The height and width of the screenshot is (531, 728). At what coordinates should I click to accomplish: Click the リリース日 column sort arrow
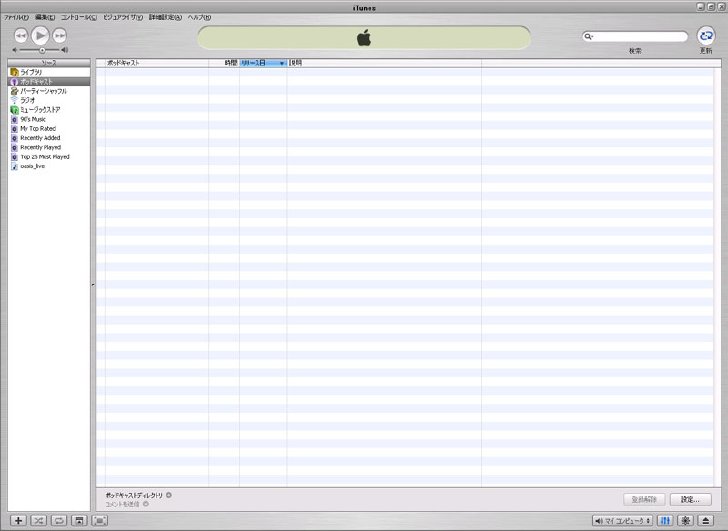(x=282, y=63)
